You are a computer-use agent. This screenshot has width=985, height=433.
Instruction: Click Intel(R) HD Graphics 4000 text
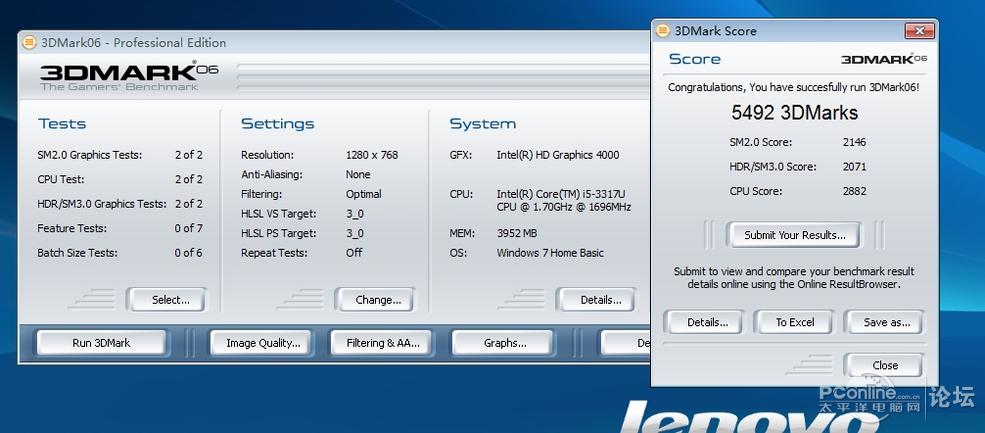(x=558, y=155)
